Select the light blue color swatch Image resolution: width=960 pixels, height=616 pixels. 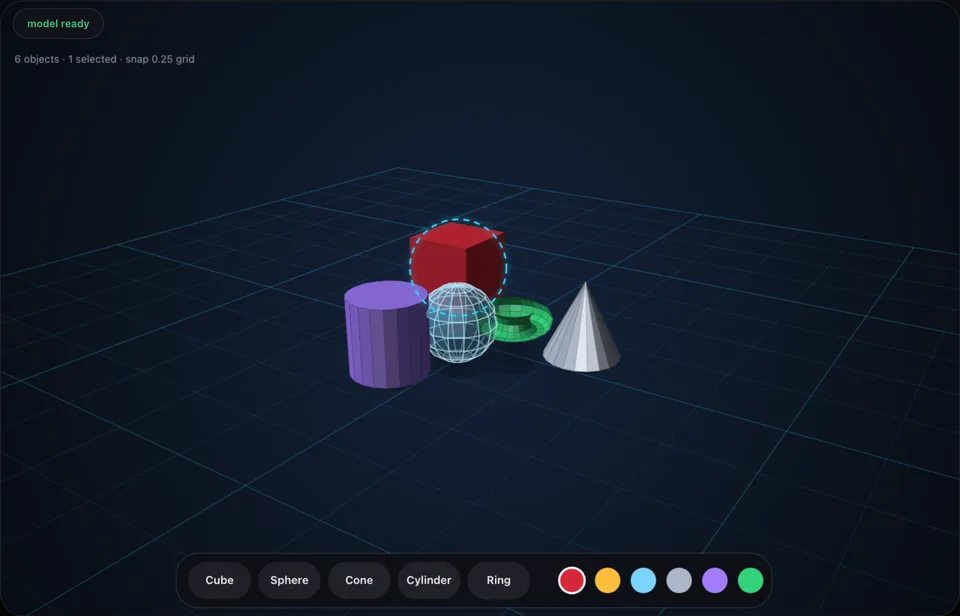643,580
